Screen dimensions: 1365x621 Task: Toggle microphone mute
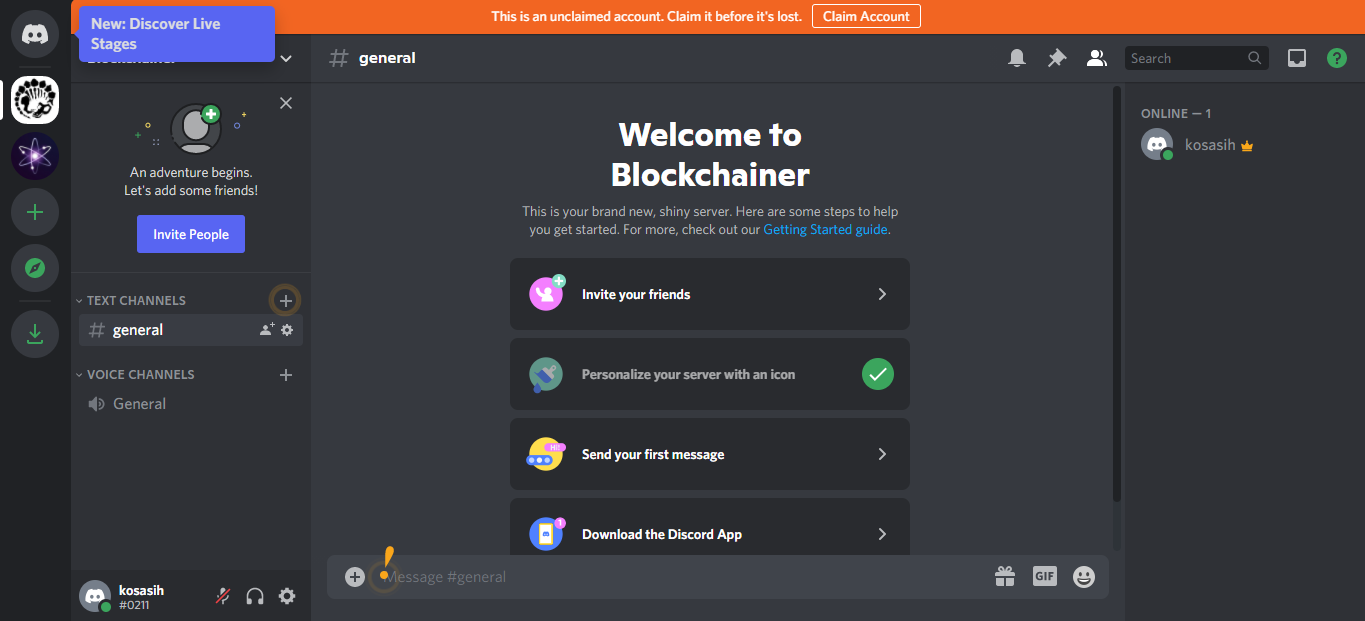click(x=223, y=596)
